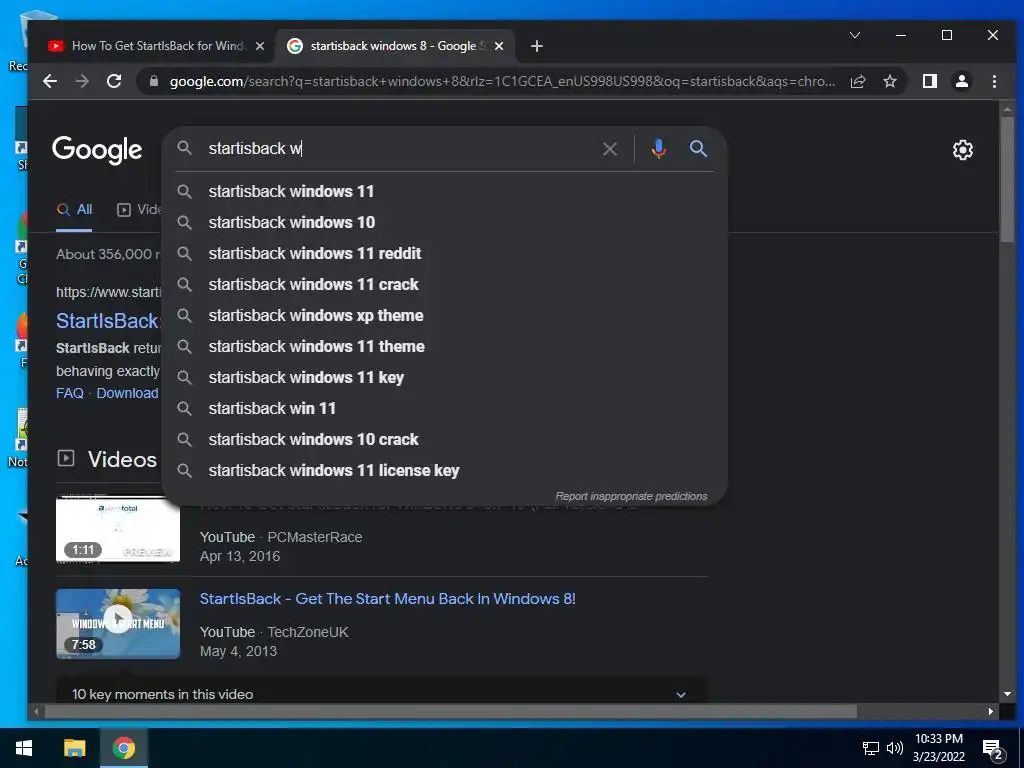Open a new tab with plus button
The width and height of the screenshot is (1024, 768).
537,46
